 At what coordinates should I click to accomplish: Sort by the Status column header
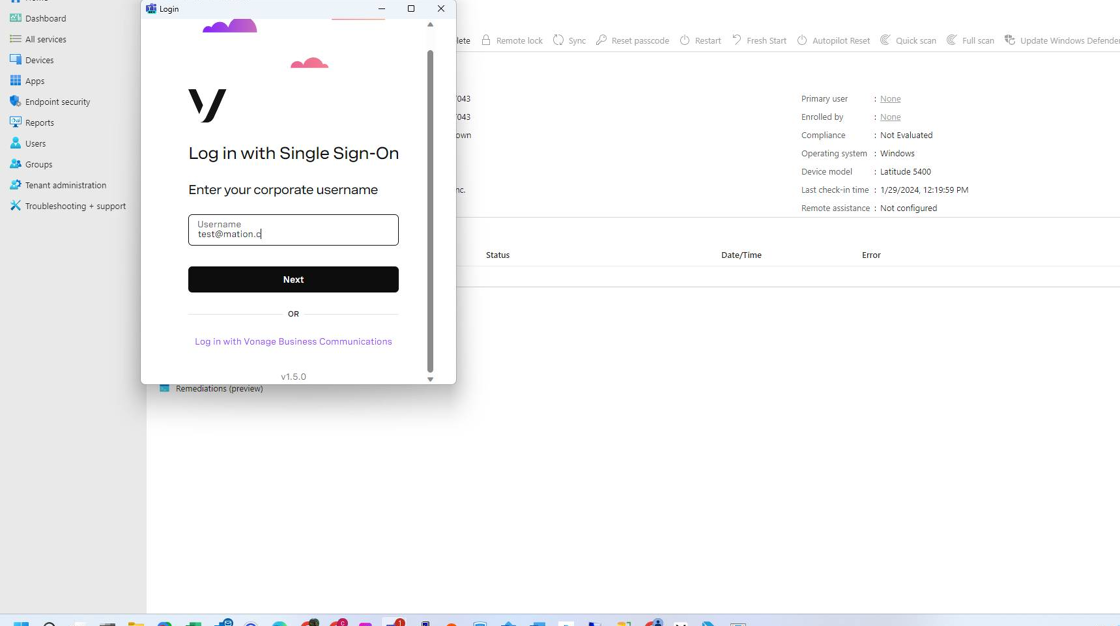498,254
